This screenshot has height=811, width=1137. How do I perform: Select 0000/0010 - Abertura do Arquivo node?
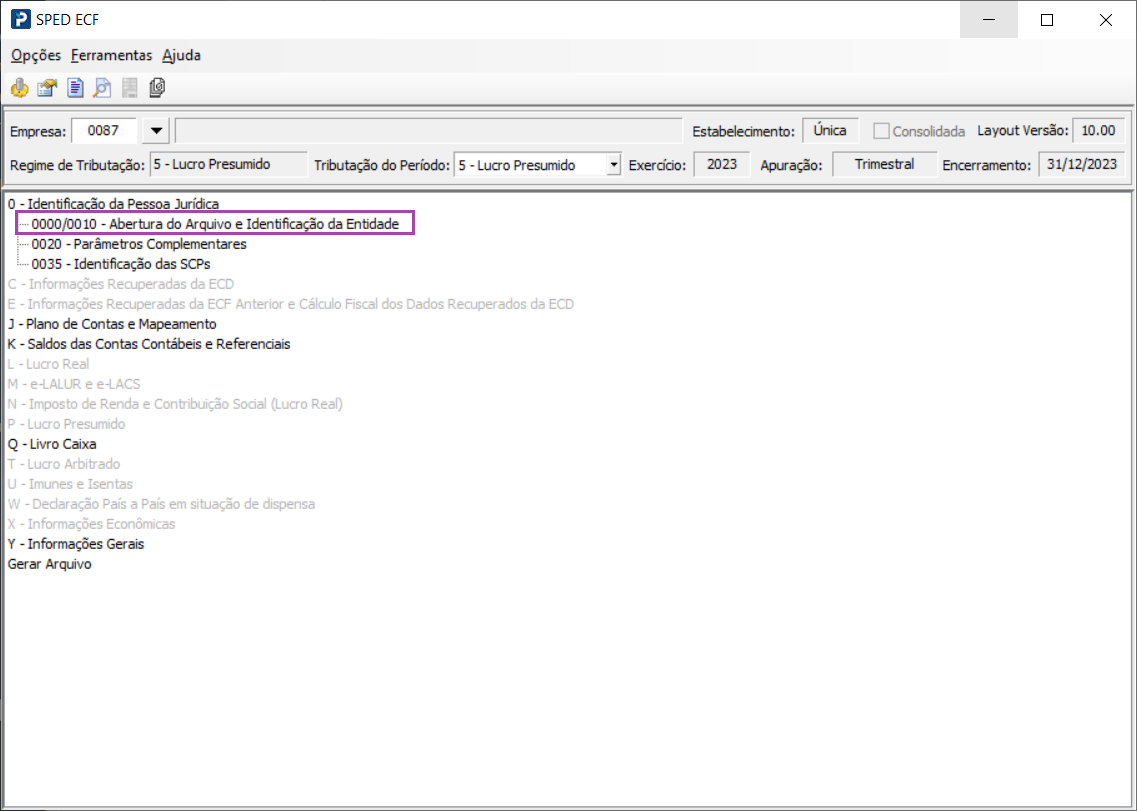pyautogui.click(x=215, y=224)
